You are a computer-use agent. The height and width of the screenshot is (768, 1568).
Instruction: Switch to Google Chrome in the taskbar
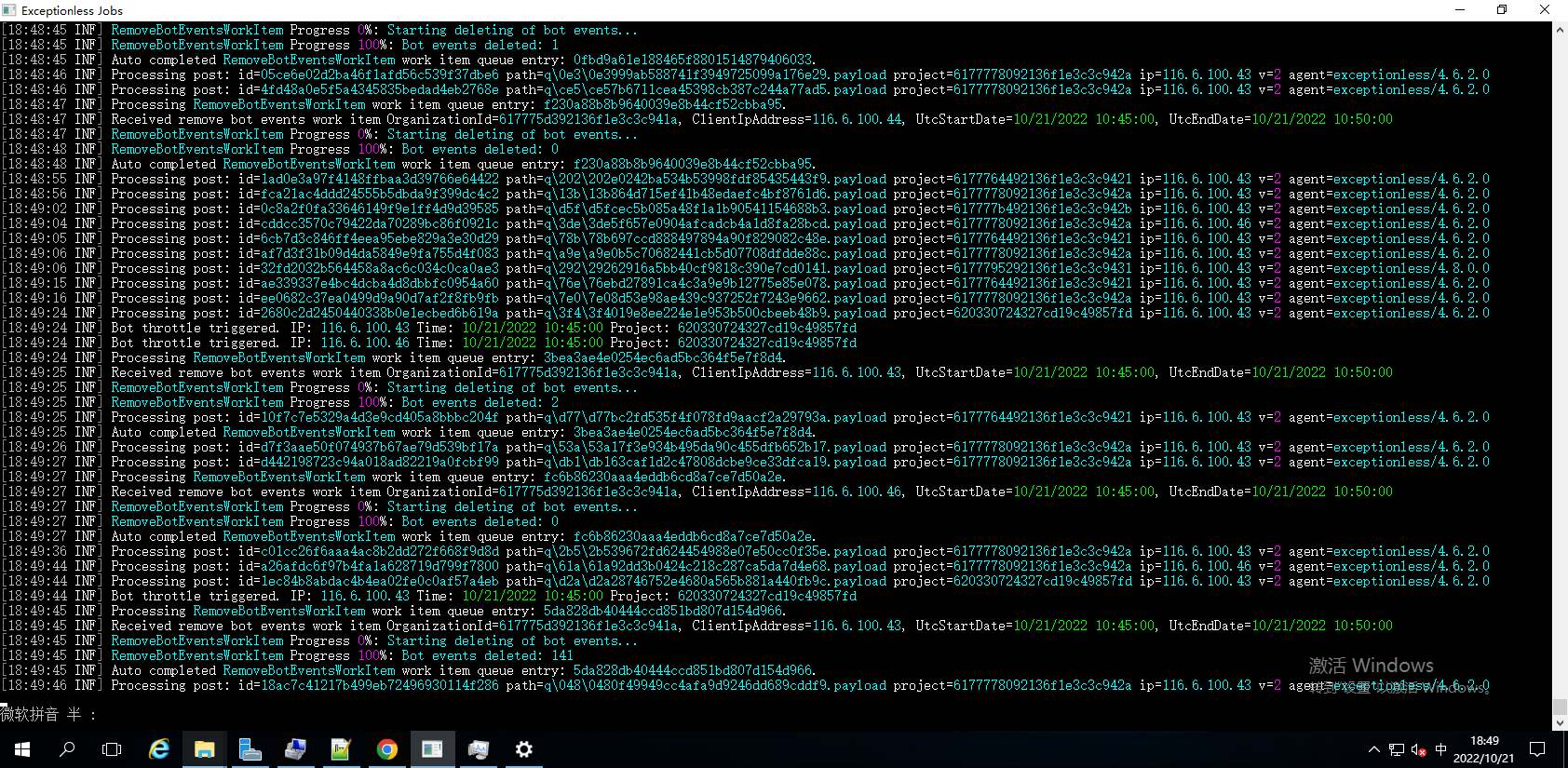click(386, 749)
